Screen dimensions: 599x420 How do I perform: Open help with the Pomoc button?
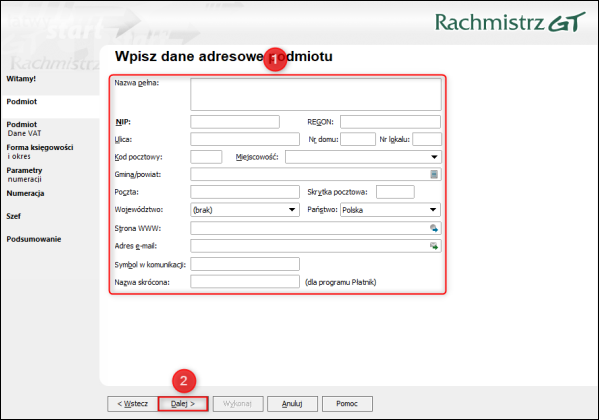tap(347, 404)
